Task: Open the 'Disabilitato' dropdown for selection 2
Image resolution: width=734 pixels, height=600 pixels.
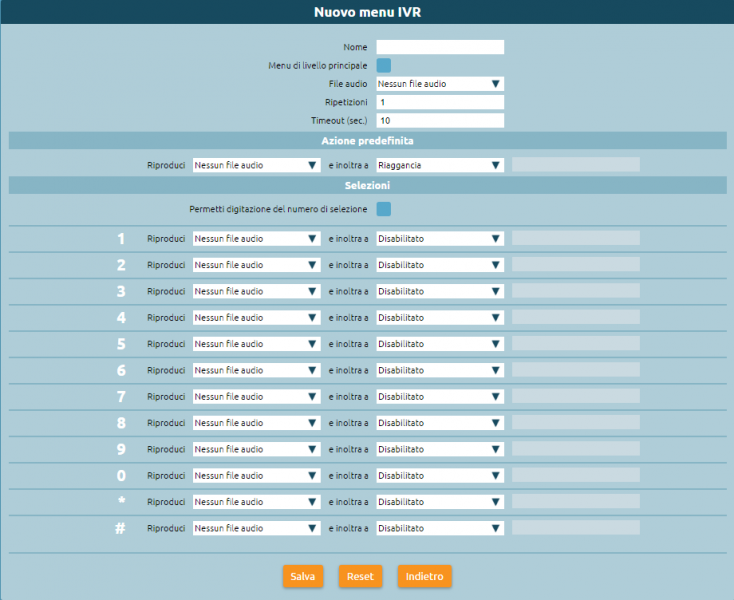Action: coord(440,265)
